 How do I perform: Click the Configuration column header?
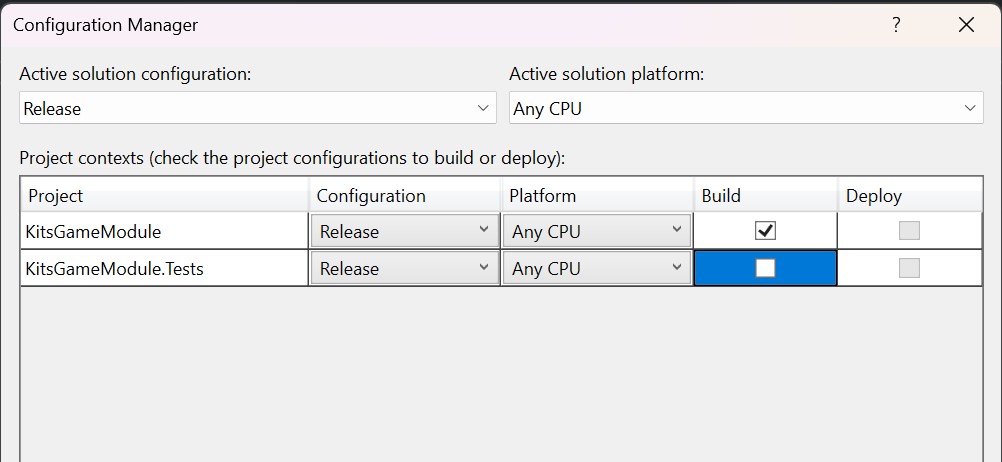[404, 196]
